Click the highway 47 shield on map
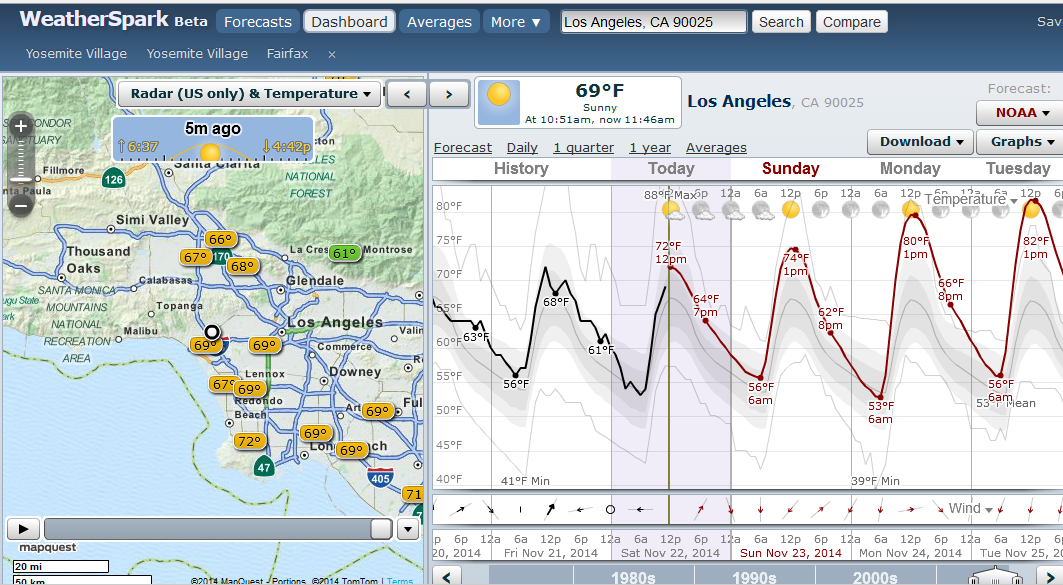The height and width of the screenshot is (585, 1063). (x=264, y=467)
